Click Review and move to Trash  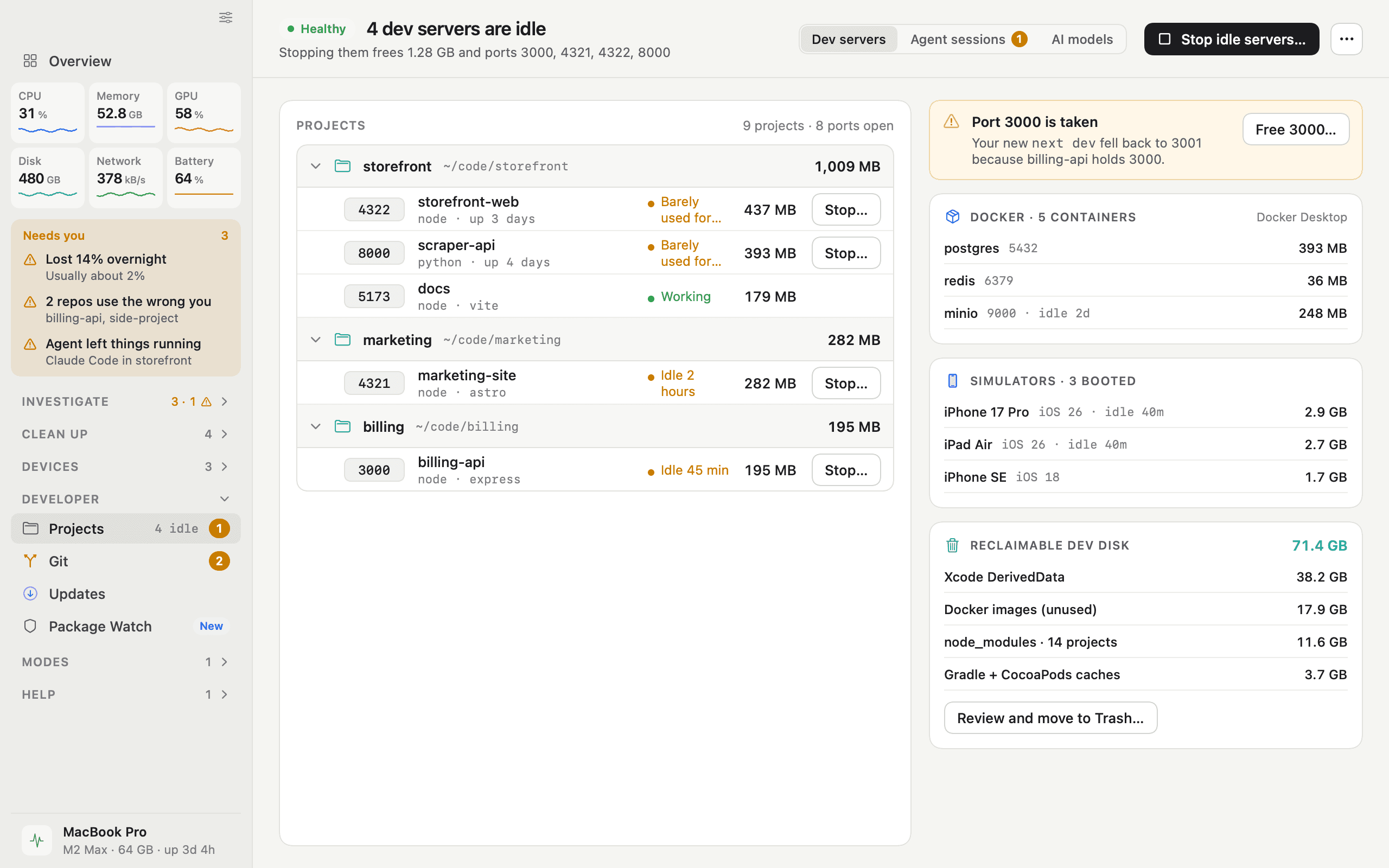pyautogui.click(x=1050, y=718)
